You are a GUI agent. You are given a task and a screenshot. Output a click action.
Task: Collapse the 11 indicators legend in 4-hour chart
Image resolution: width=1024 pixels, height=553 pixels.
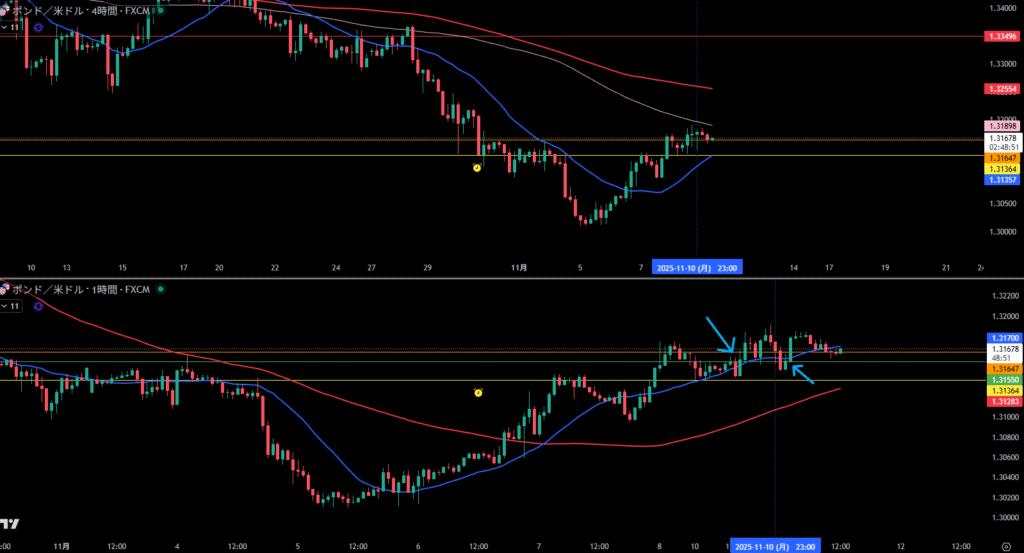click(x=12, y=28)
